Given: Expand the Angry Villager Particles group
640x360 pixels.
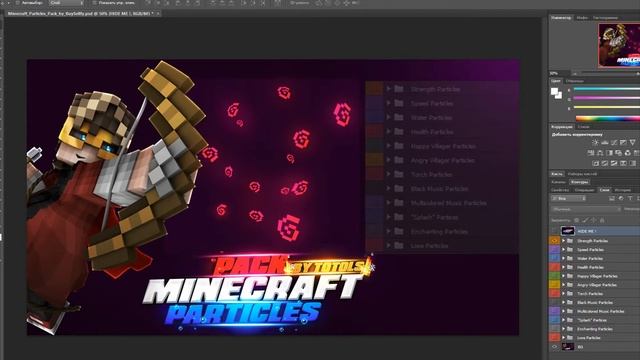Looking at the screenshot, I should (564, 285).
